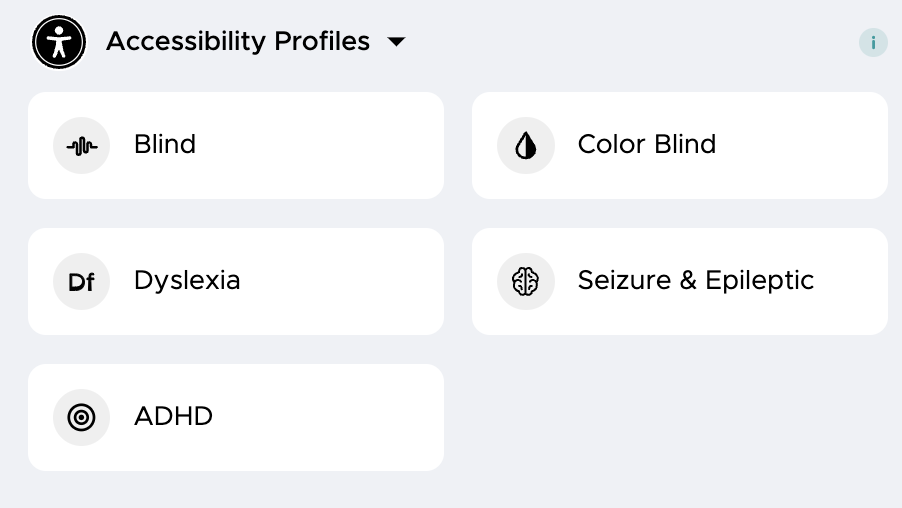This screenshot has width=902, height=508.
Task: Select the Seizure & Epileptic label
Action: (x=696, y=281)
